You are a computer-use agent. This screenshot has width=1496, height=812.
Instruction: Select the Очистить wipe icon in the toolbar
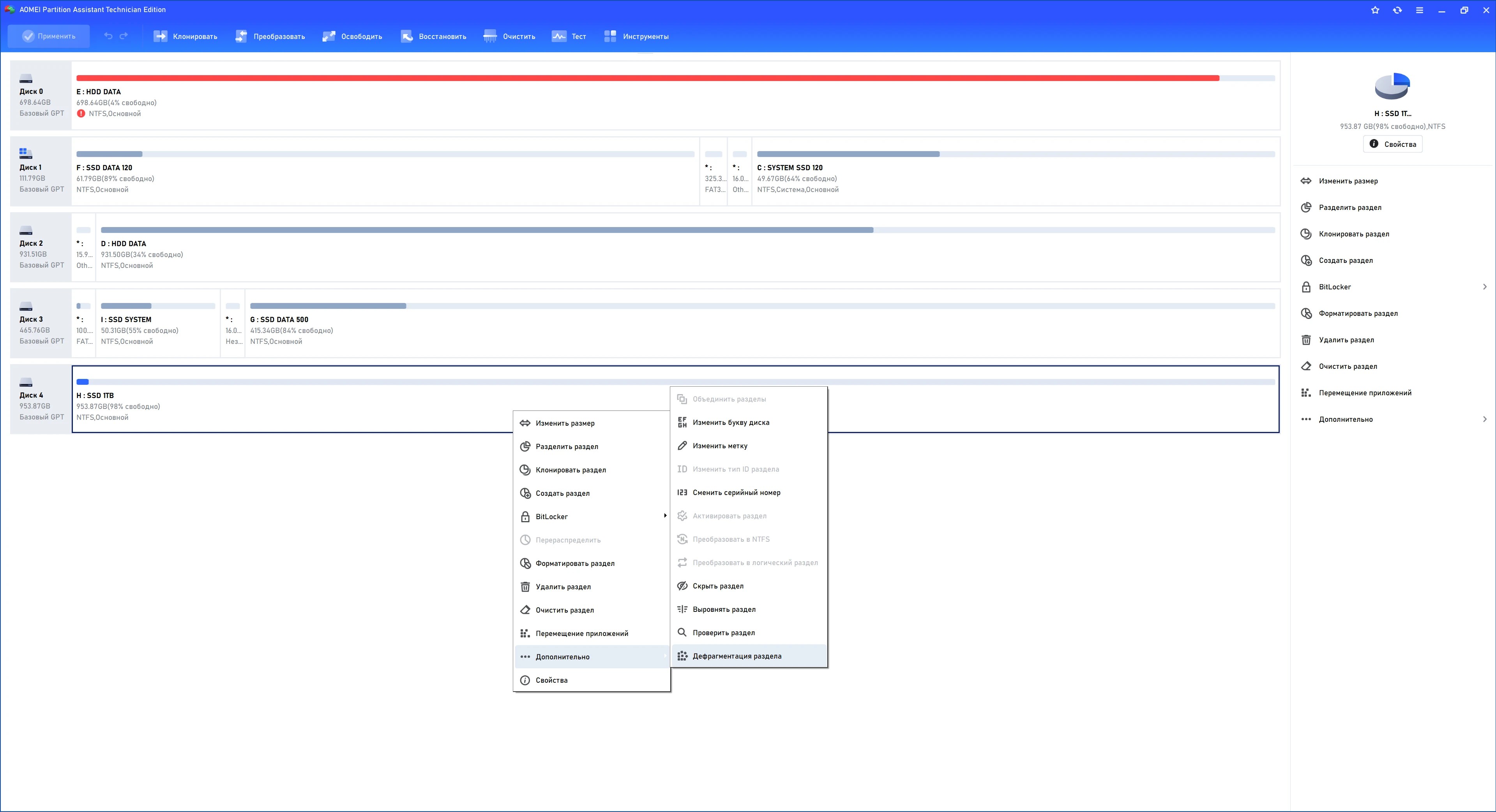pyautogui.click(x=490, y=36)
